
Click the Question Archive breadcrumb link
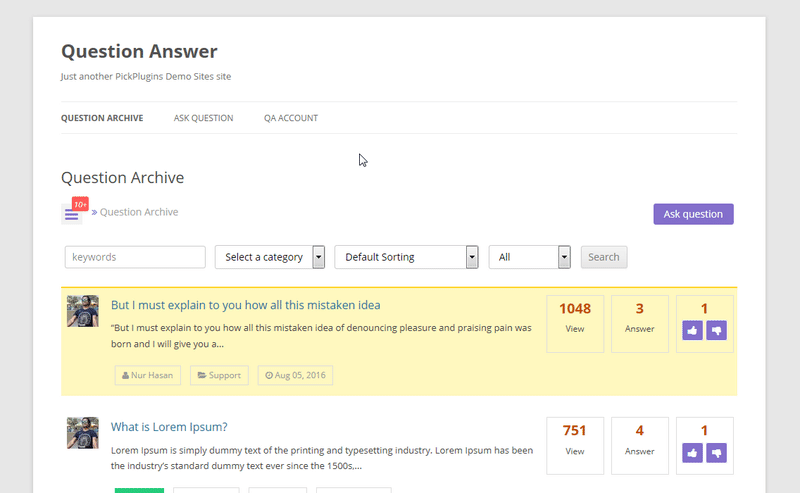(x=139, y=212)
